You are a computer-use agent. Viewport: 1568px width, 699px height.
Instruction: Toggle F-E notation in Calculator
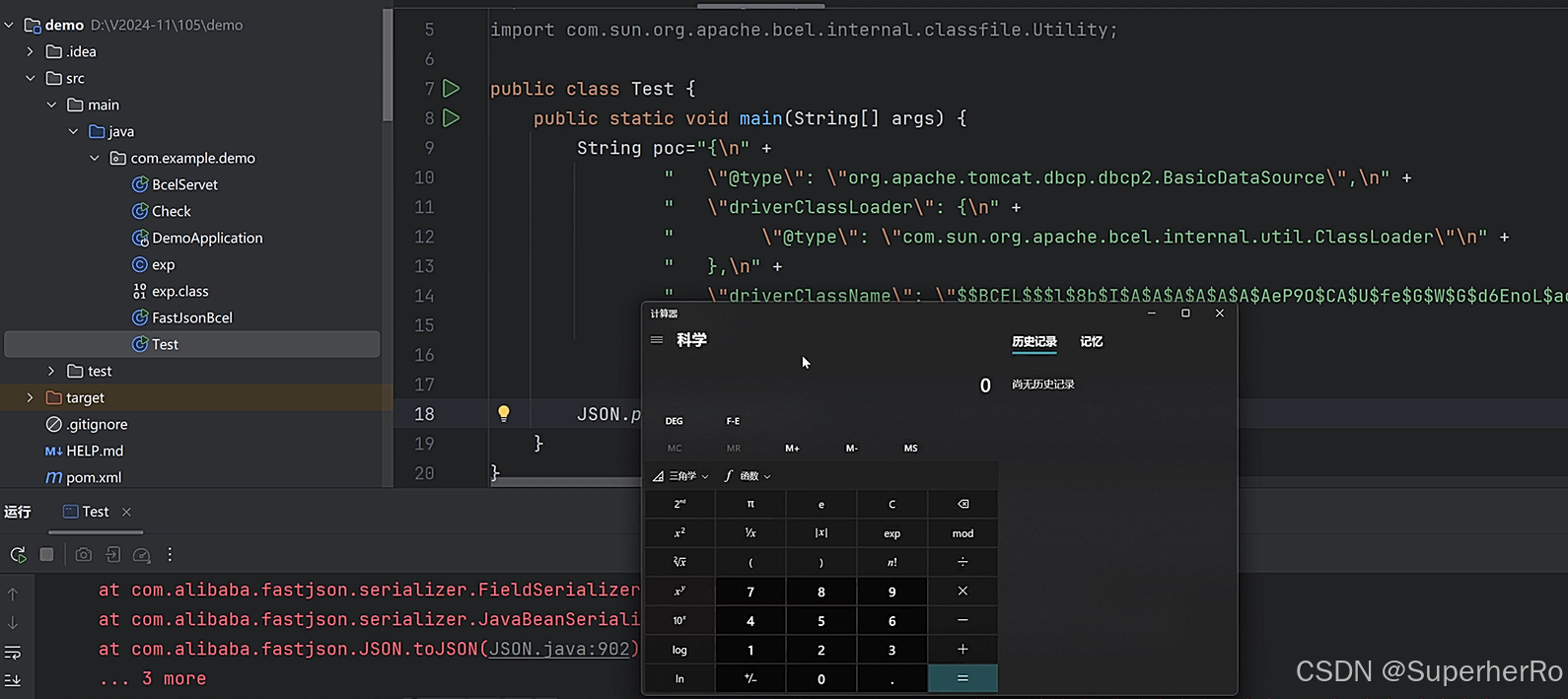click(733, 421)
